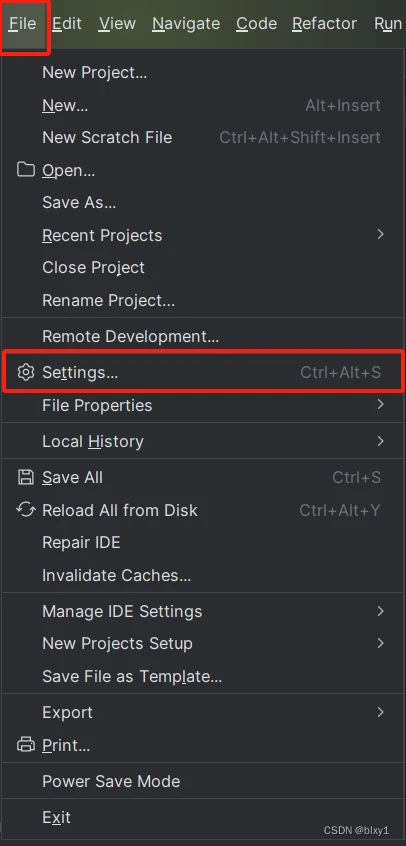The height and width of the screenshot is (846, 406).
Task: Expand the File Properties submenu
Action: [x=203, y=405]
